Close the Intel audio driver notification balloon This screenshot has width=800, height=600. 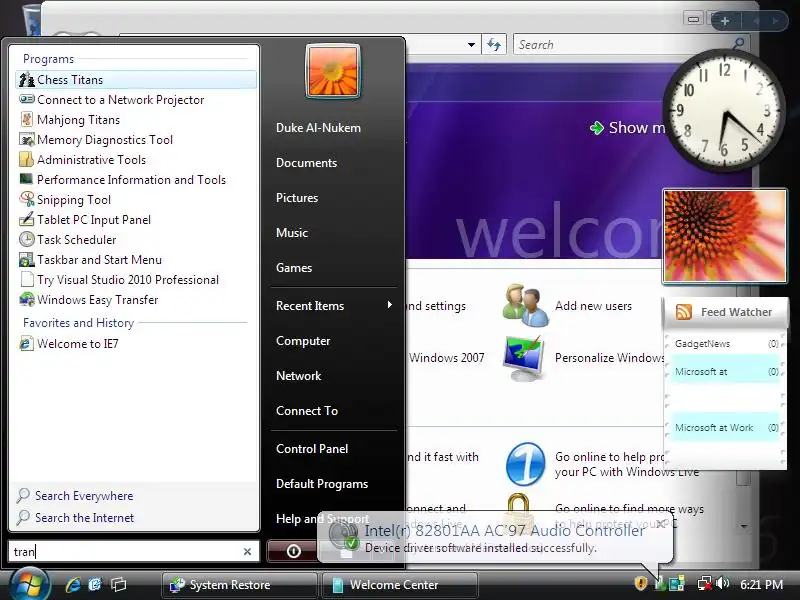[x=660, y=523]
